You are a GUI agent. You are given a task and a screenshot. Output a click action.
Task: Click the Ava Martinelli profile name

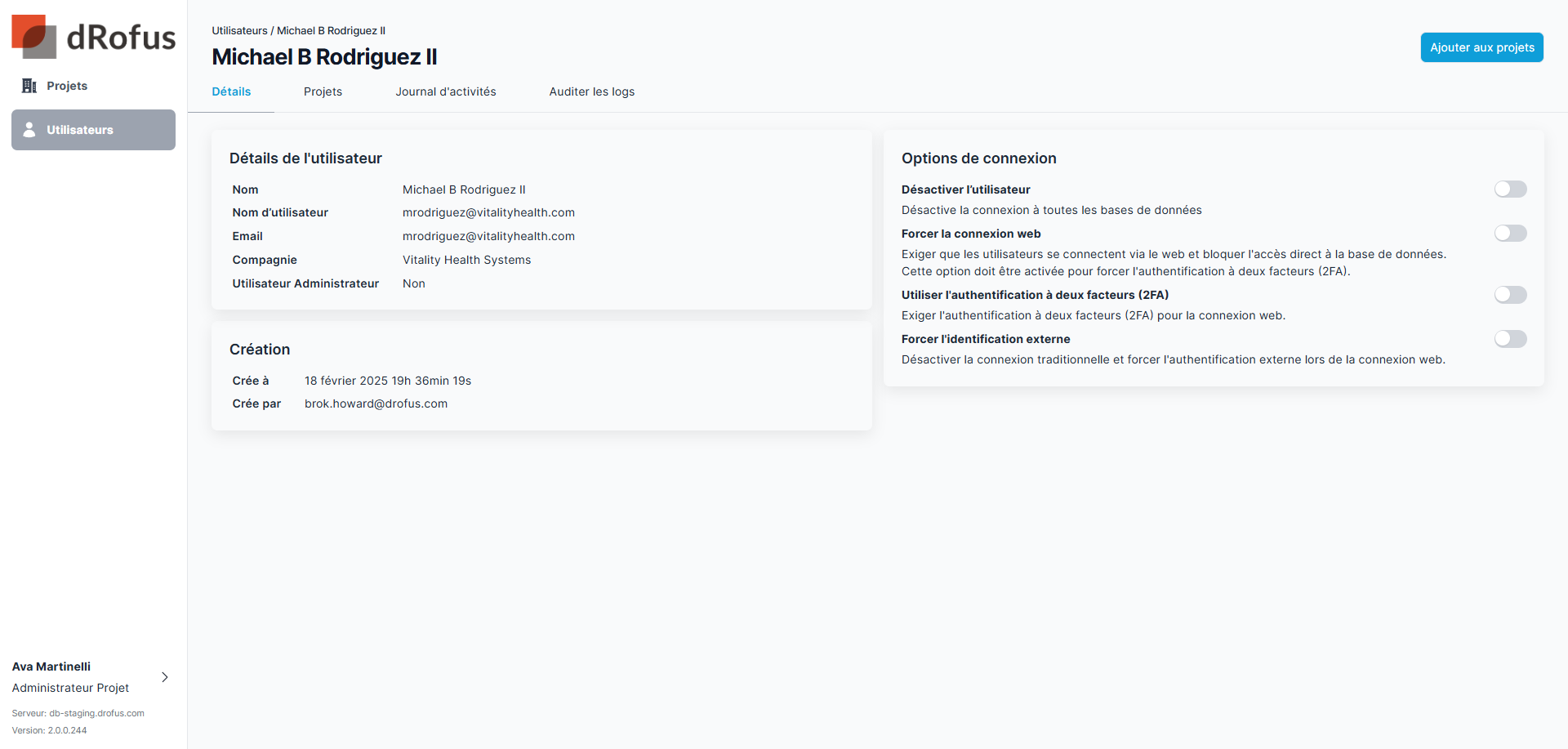[51, 667]
